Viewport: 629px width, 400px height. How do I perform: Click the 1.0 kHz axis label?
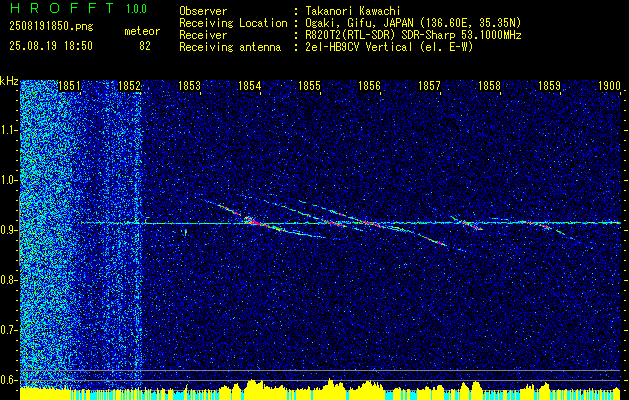(x=9, y=180)
